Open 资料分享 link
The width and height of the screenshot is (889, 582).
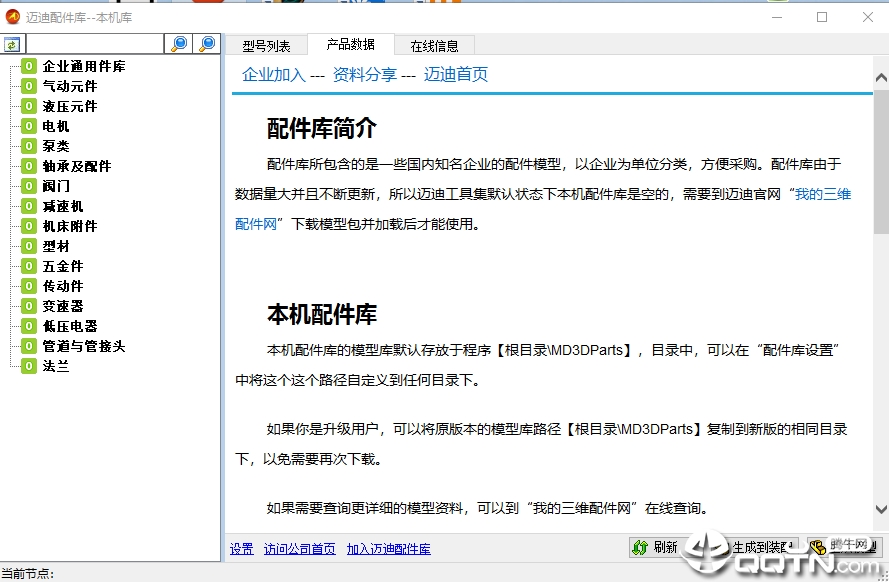click(365, 74)
